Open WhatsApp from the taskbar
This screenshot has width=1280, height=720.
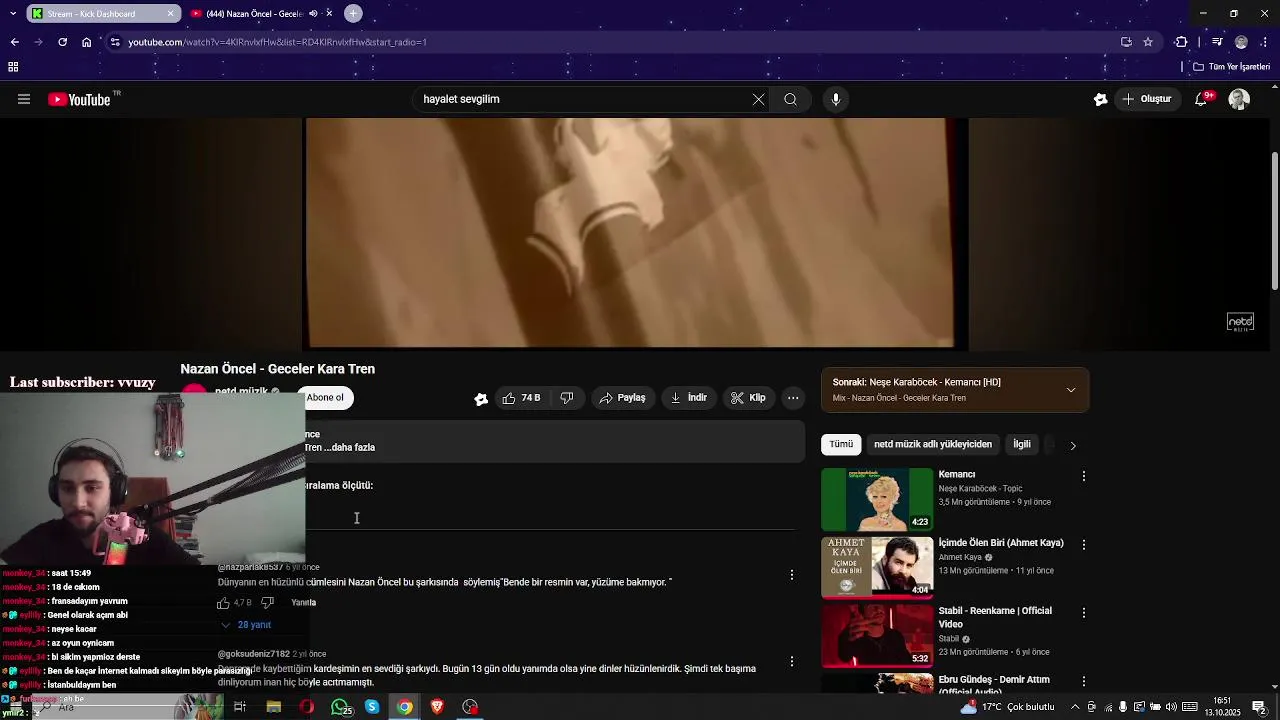(341, 707)
